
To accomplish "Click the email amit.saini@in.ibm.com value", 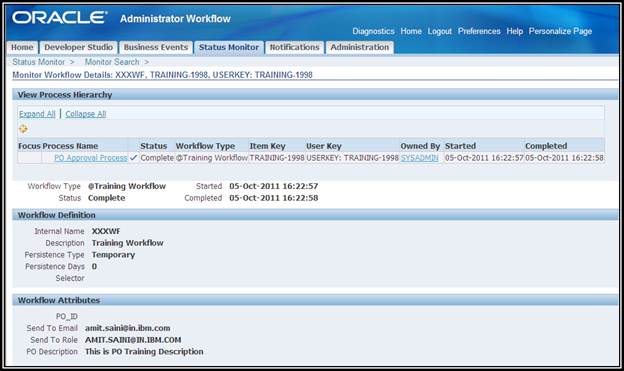I will click(127, 328).
